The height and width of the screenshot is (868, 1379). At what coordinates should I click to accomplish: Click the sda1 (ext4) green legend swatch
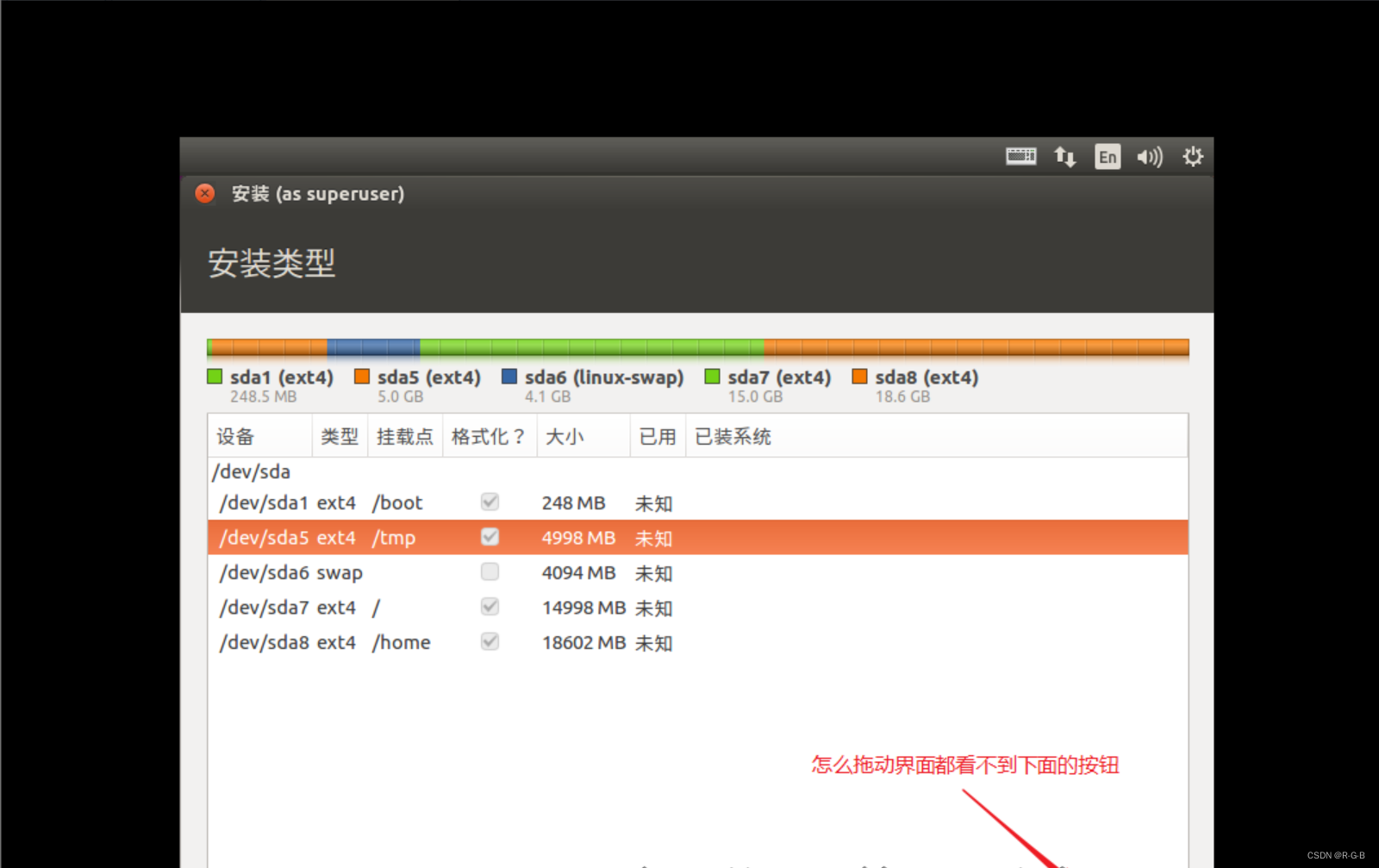pyautogui.click(x=215, y=377)
